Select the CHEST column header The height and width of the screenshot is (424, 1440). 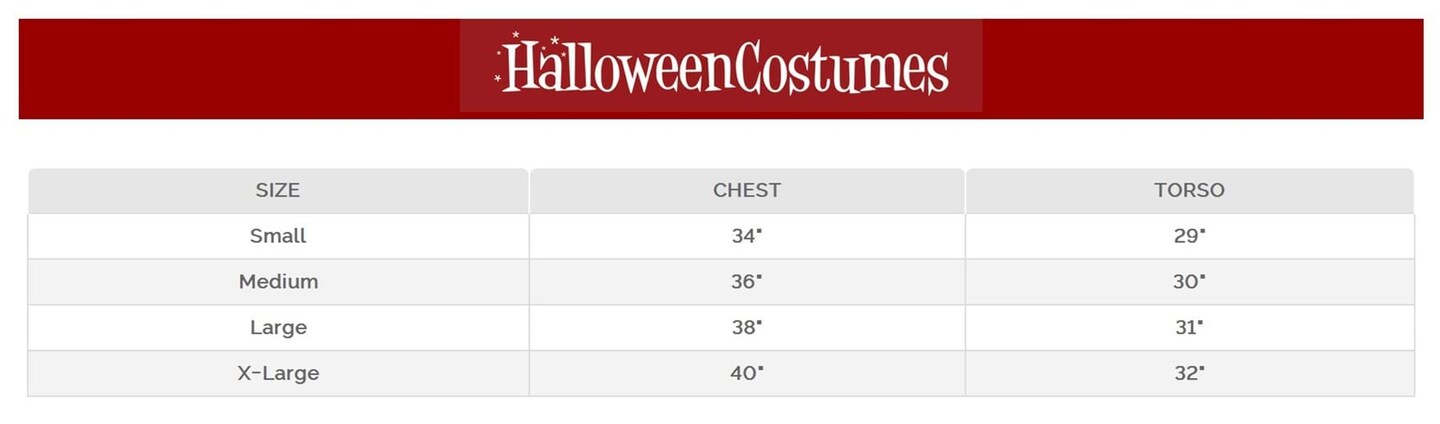tap(747, 190)
